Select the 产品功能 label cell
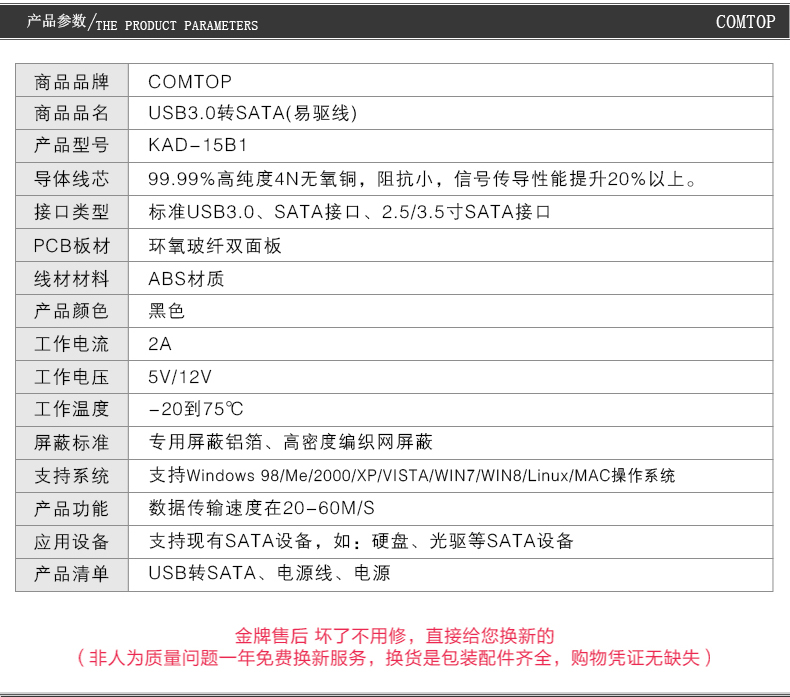The image size is (790, 697). click(72, 509)
